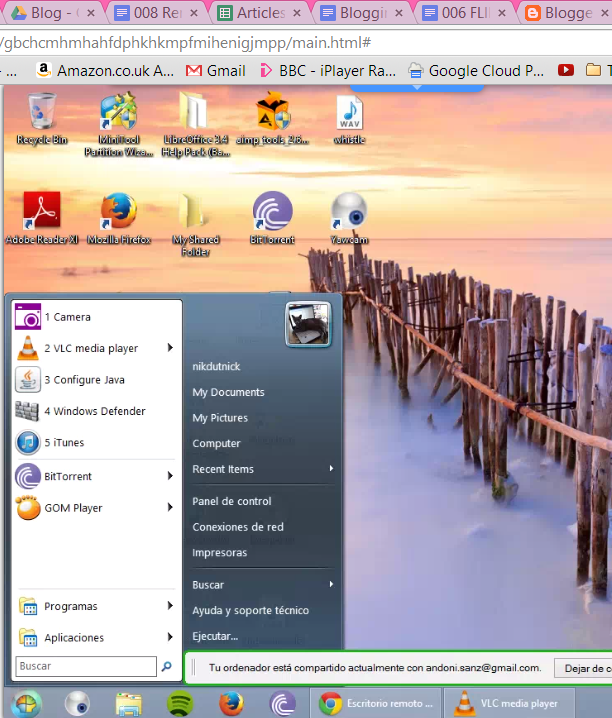This screenshot has width=612, height=718.
Task: Open My Shared Folder on desktop
Action: [x=195, y=224]
